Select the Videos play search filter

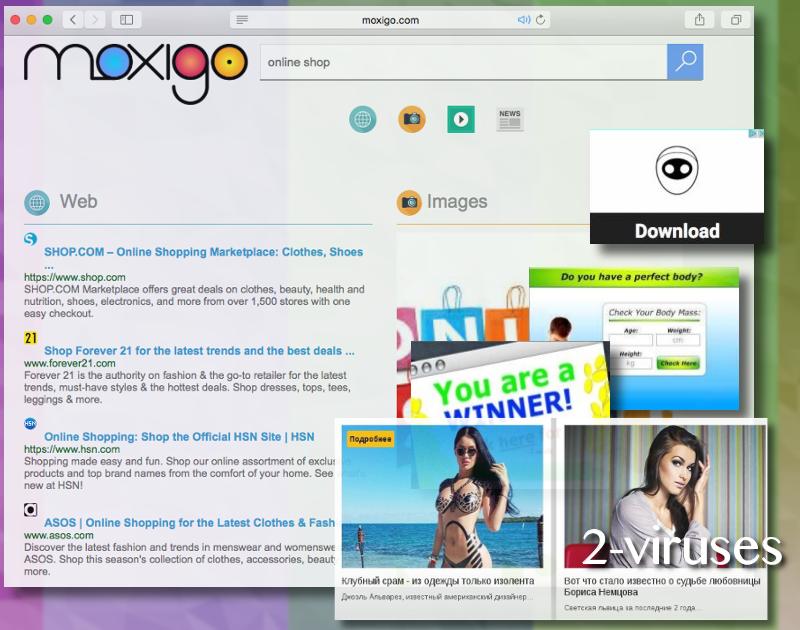pyautogui.click(x=461, y=119)
